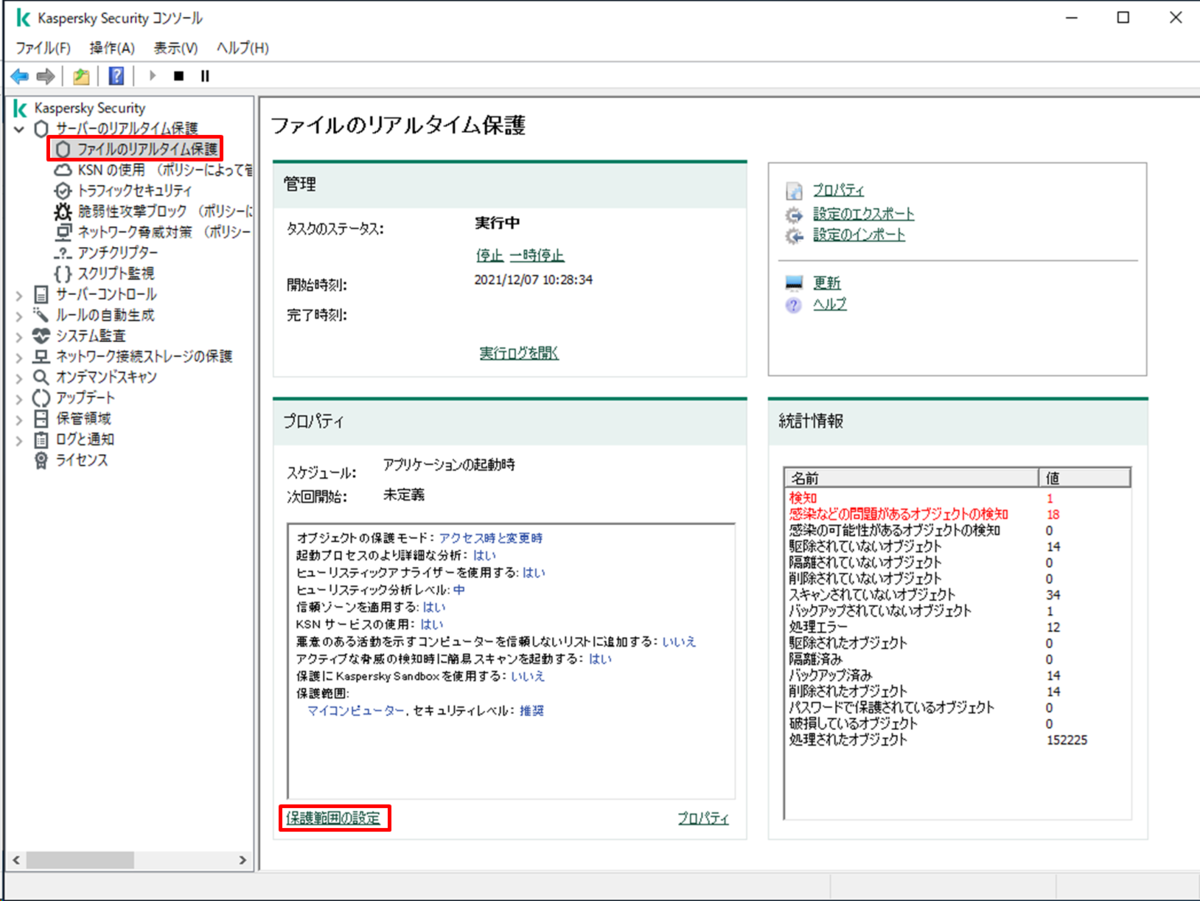Select the 脆弱性攻撃ブロック bug icon
The width and height of the screenshot is (1200, 901).
click(x=62, y=212)
